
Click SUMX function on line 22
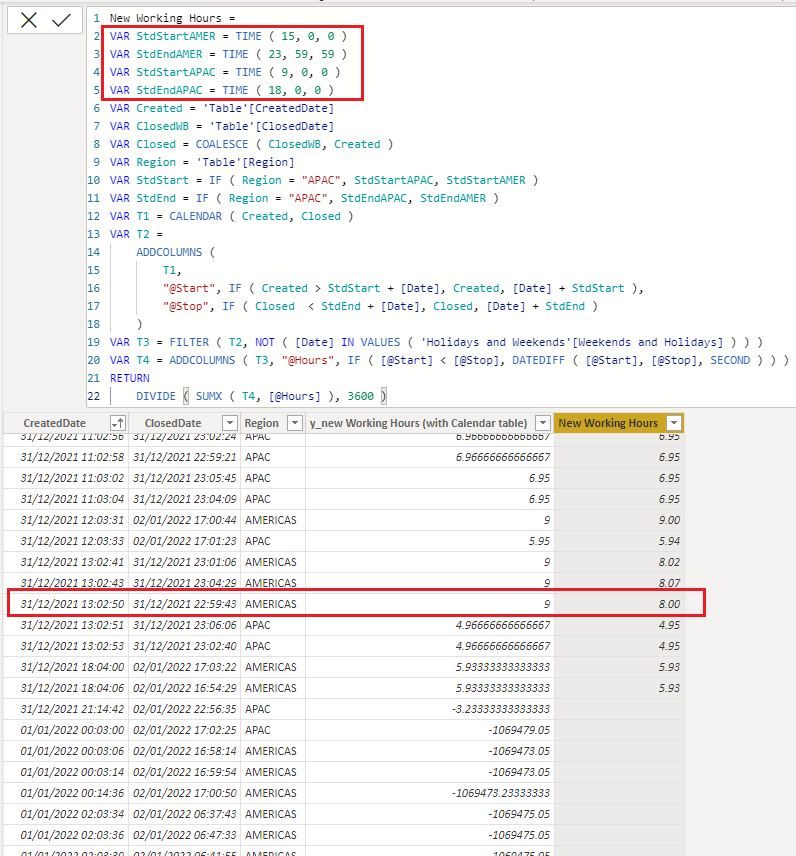(209, 396)
